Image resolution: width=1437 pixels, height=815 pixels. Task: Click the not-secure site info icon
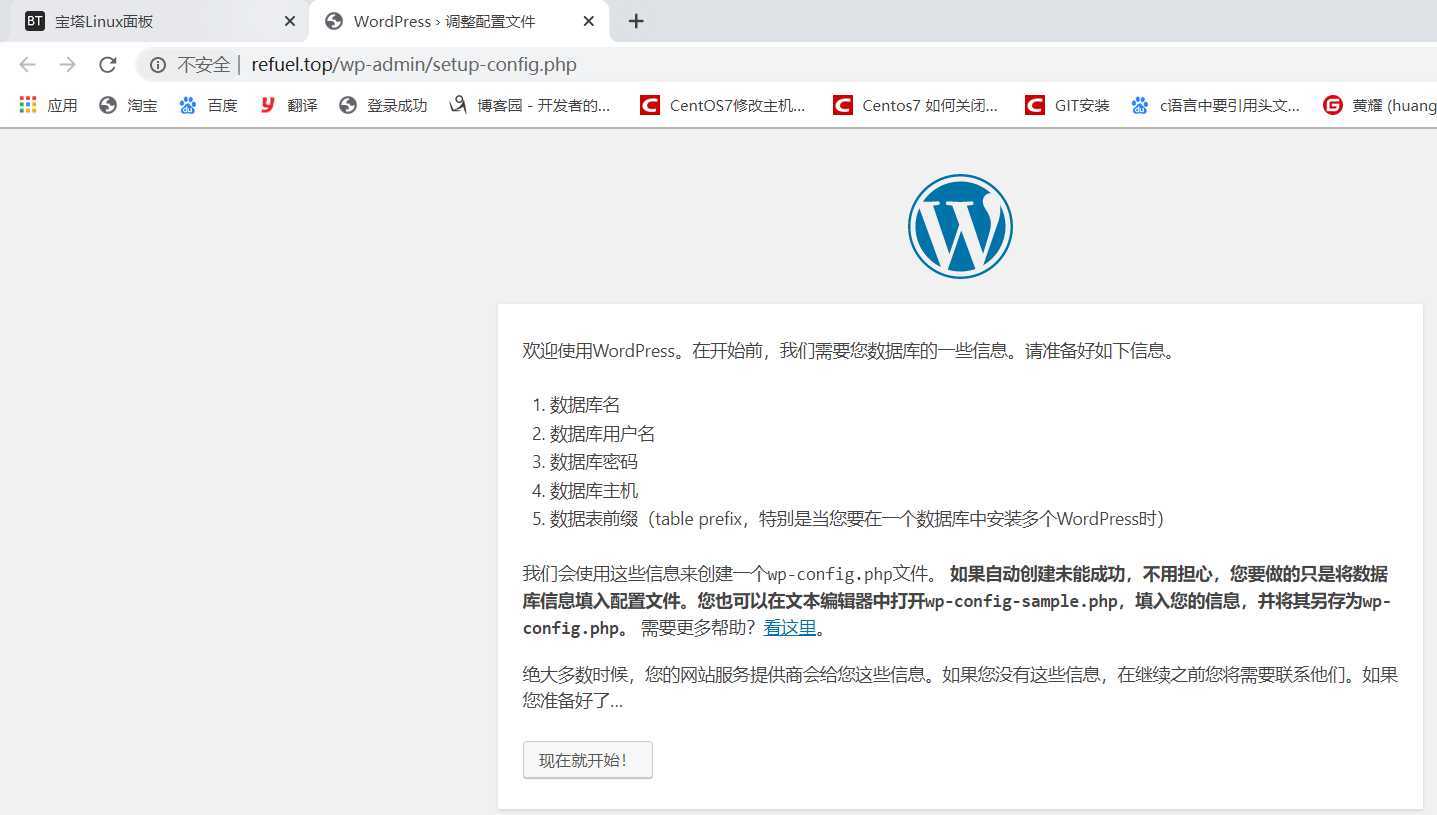tap(158, 65)
